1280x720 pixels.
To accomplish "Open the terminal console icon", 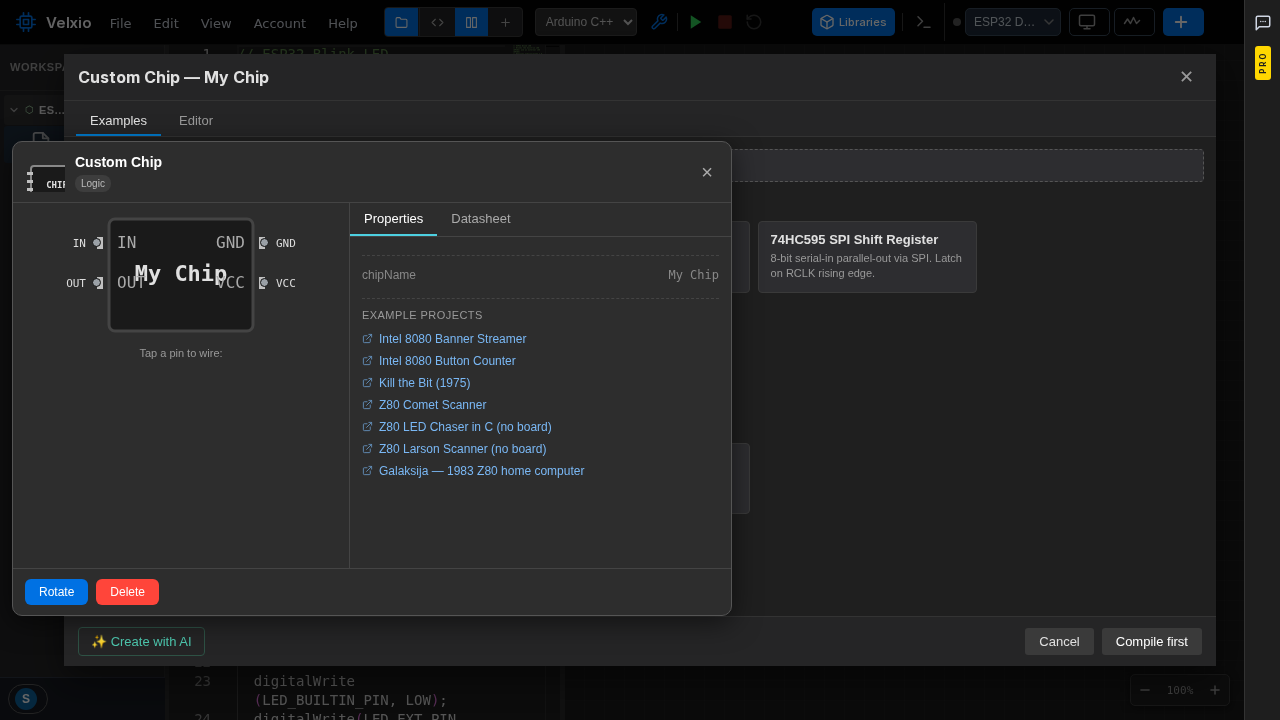I will click(x=924, y=22).
